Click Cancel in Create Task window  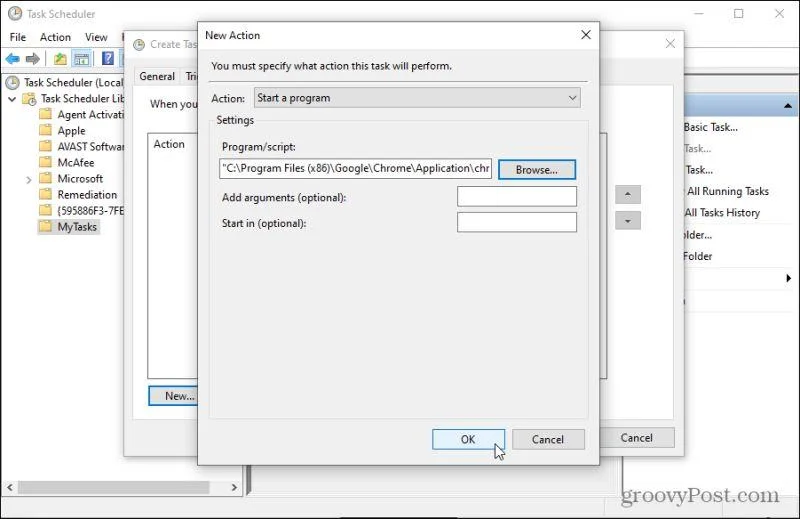click(x=637, y=438)
